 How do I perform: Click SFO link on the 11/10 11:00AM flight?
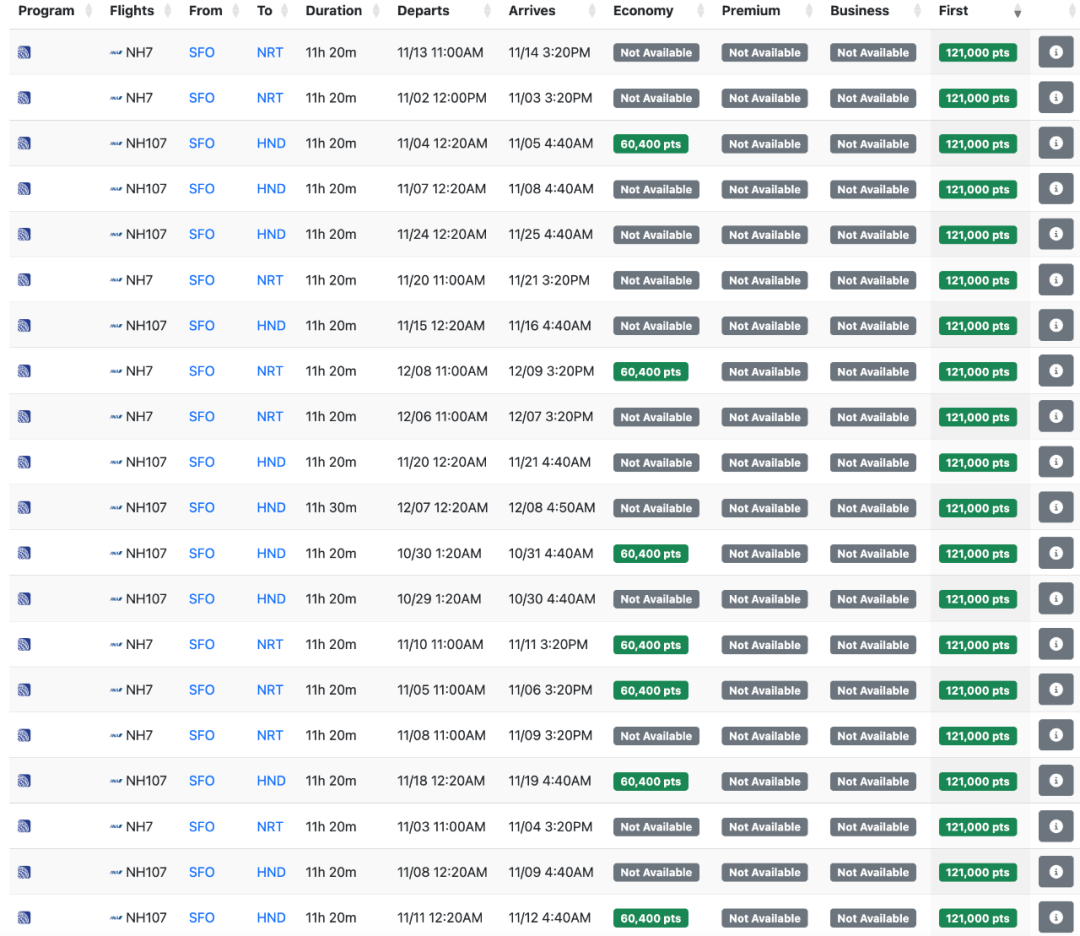click(x=201, y=645)
